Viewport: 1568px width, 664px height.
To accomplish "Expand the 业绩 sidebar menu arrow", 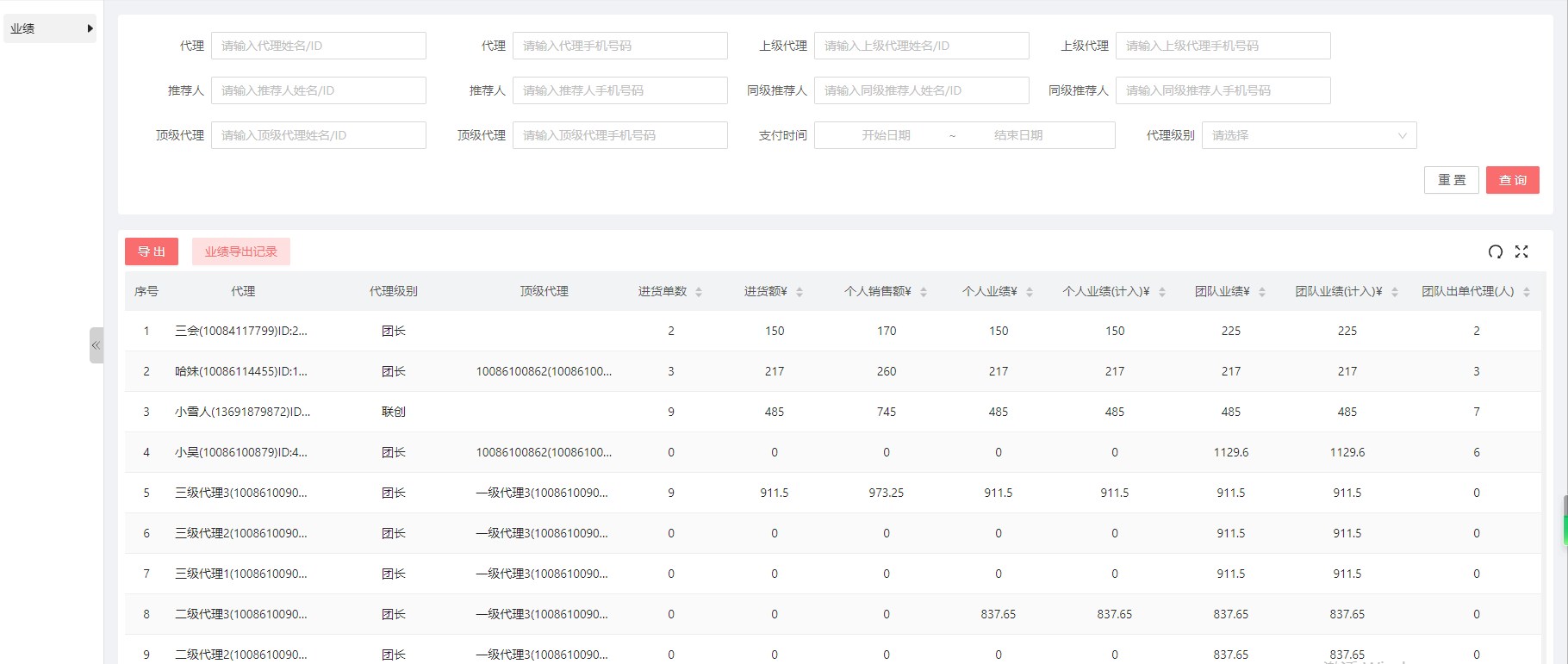I will pyautogui.click(x=90, y=28).
